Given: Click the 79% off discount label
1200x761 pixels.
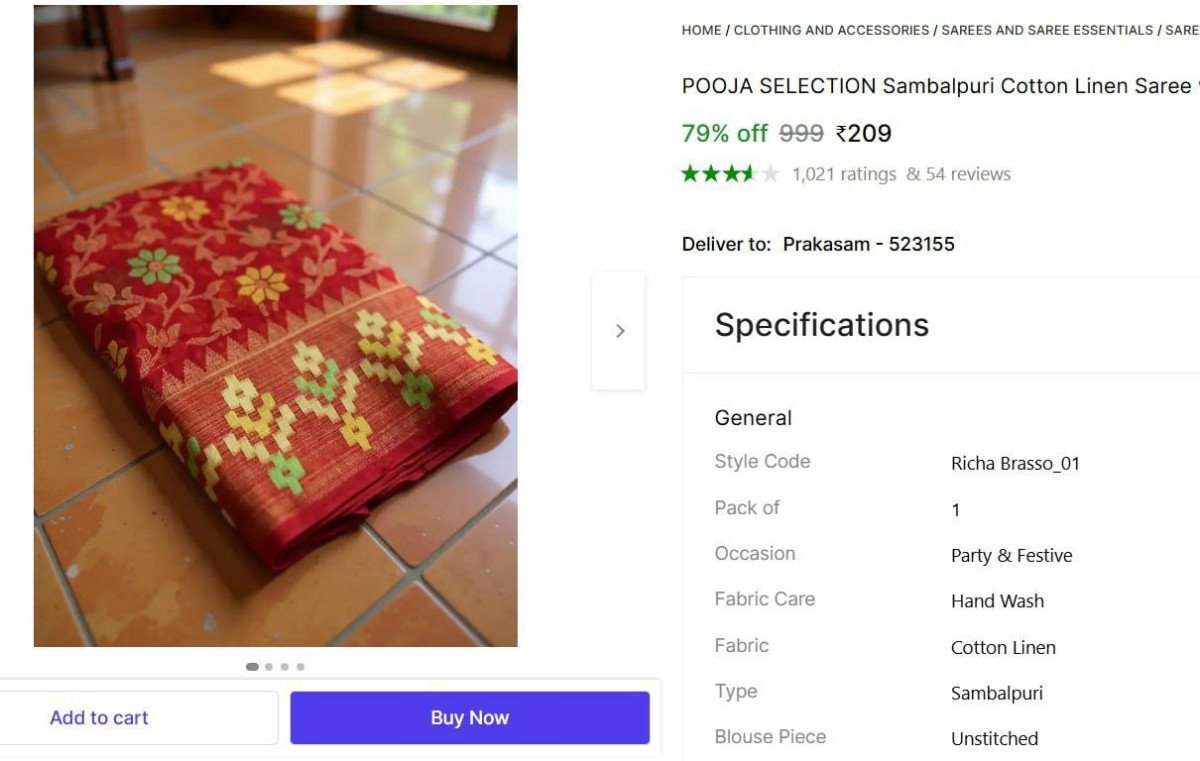Looking at the screenshot, I should (x=724, y=133).
